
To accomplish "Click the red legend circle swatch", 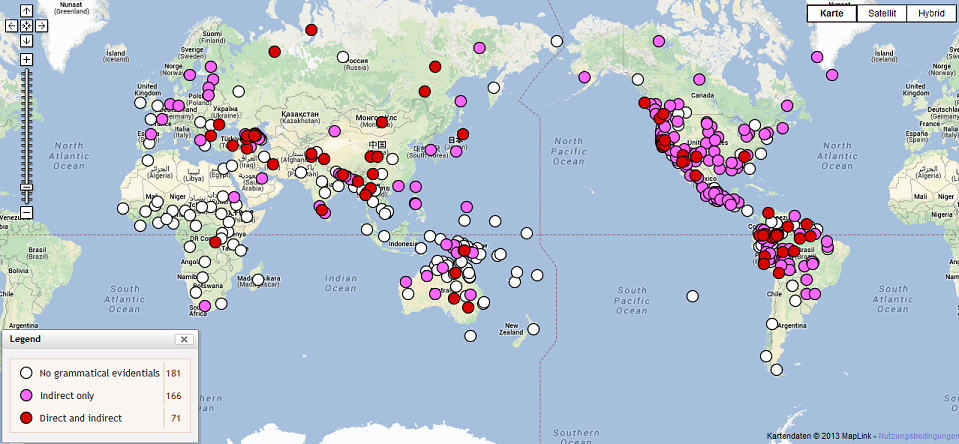I will pyautogui.click(x=25, y=417).
